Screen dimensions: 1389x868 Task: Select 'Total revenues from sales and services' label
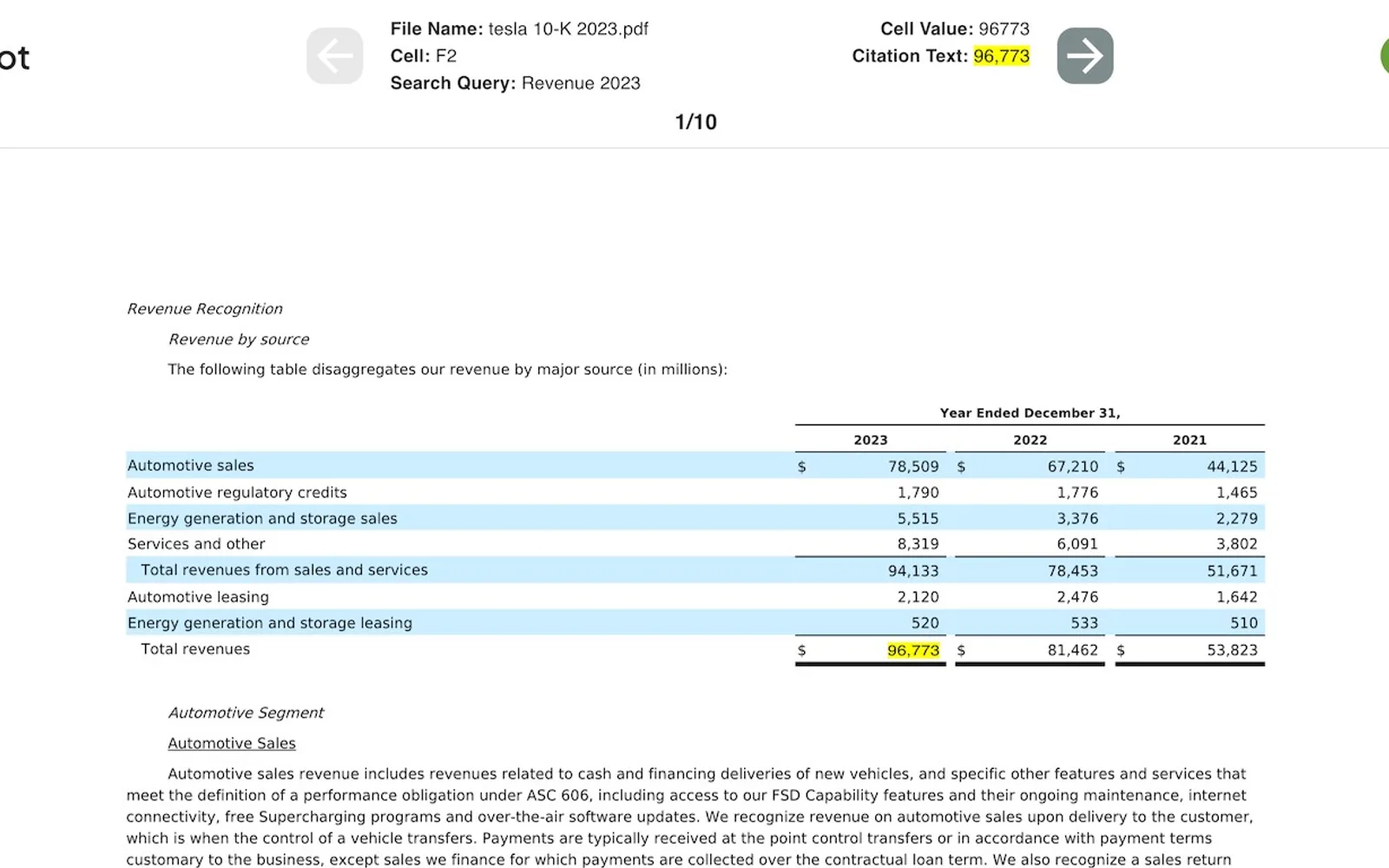click(285, 570)
